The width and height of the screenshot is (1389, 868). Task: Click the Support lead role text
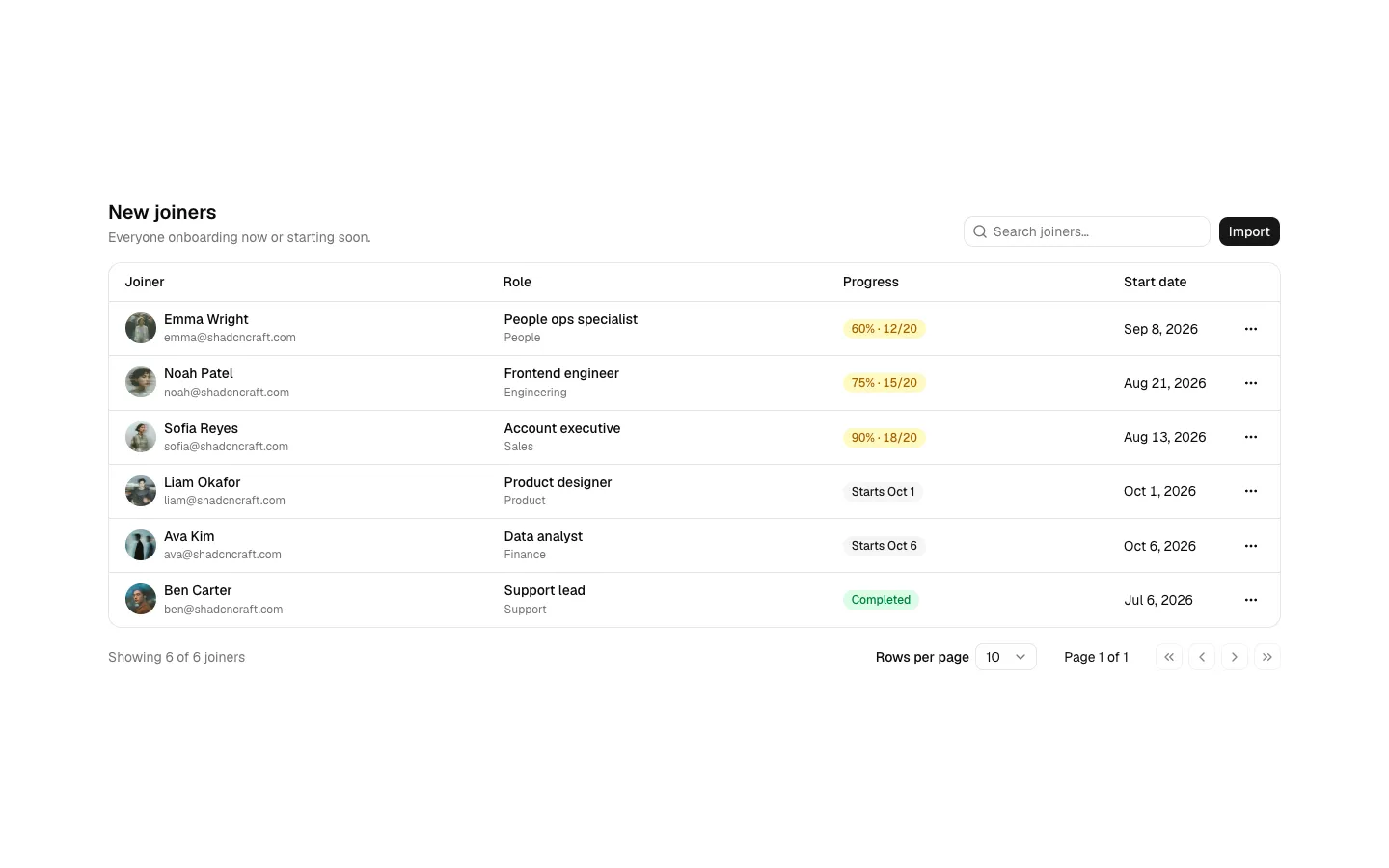pos(545,590)
